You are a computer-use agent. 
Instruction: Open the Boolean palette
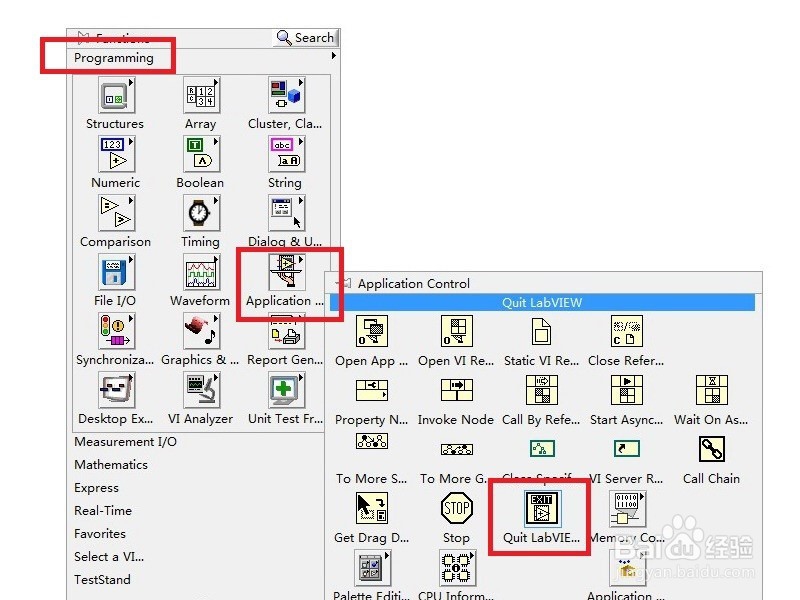[201, 155]
